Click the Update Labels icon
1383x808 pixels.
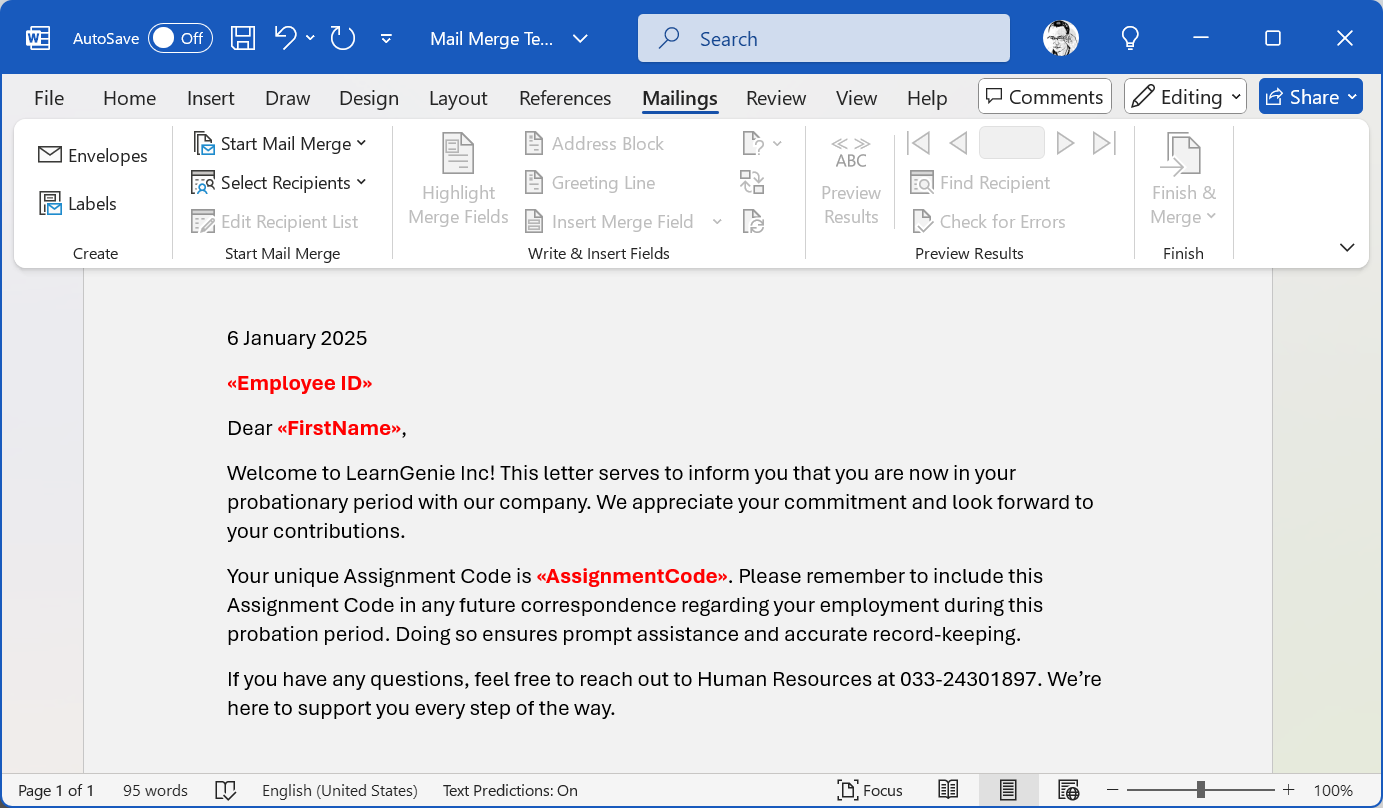[752, 221]
